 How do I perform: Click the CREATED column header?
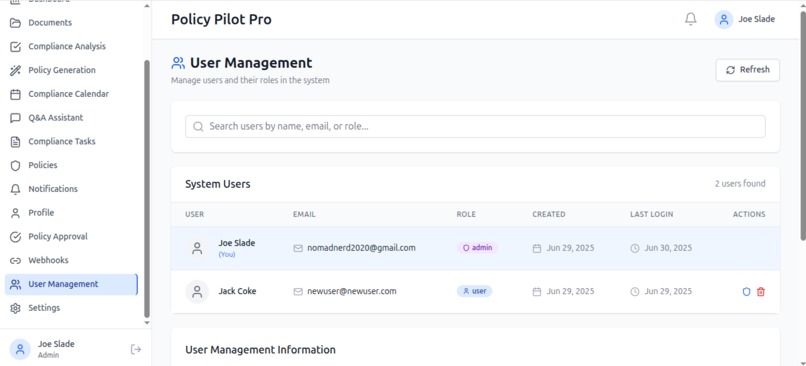[549, 214]
